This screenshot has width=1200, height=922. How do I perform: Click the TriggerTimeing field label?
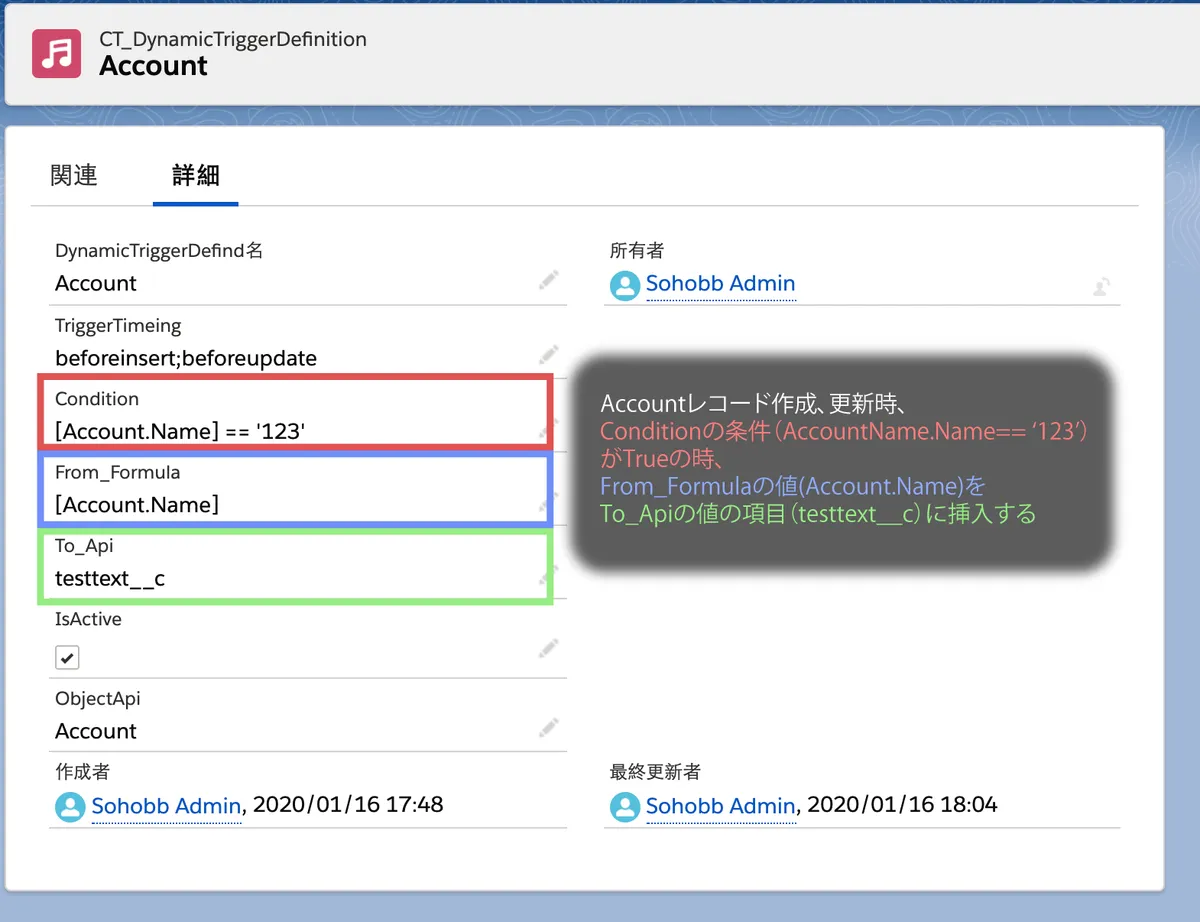tap(118, 326)
